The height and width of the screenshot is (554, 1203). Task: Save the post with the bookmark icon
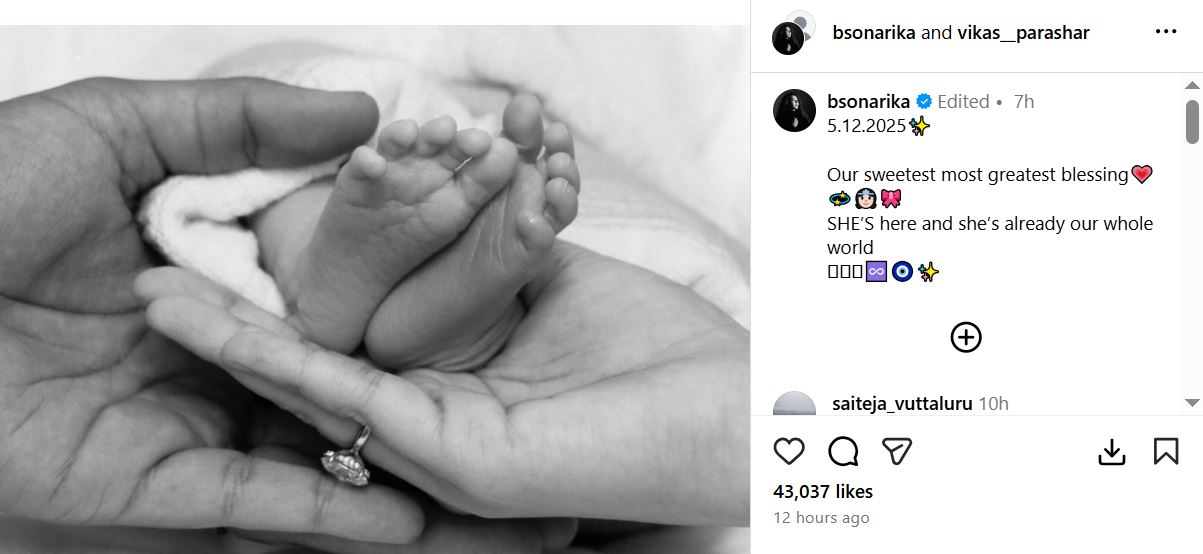point(1166,452)
